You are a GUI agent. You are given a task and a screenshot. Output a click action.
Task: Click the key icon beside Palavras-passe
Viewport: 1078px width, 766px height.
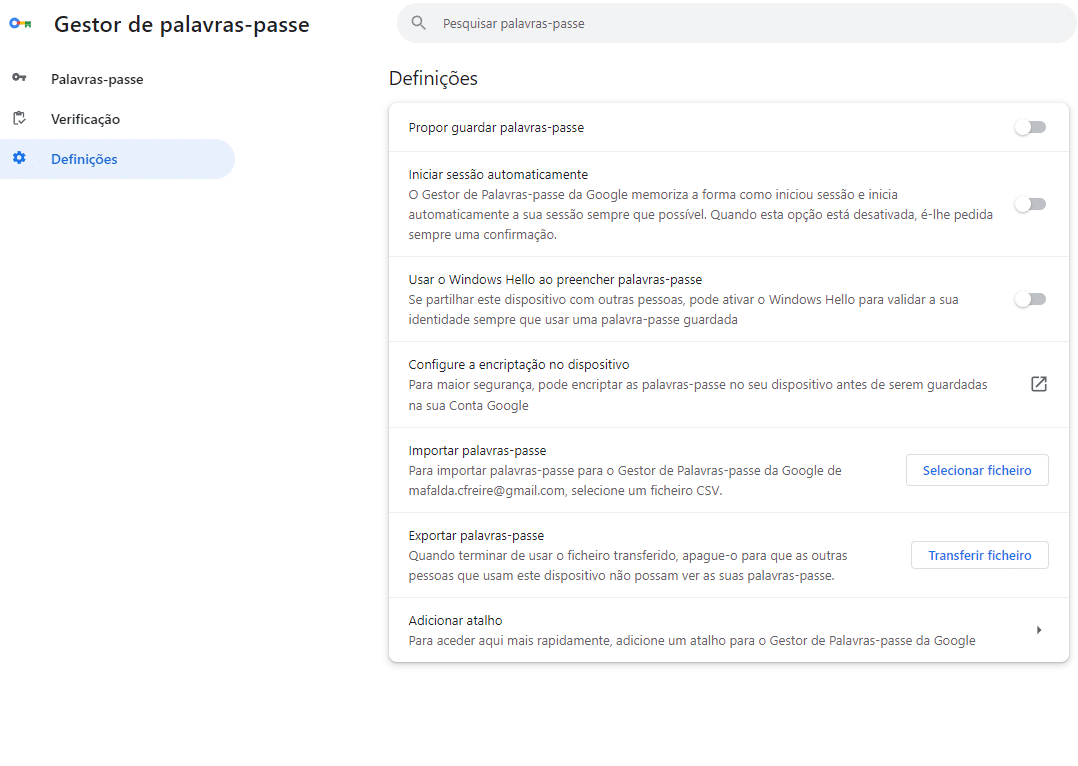(19, 78)
